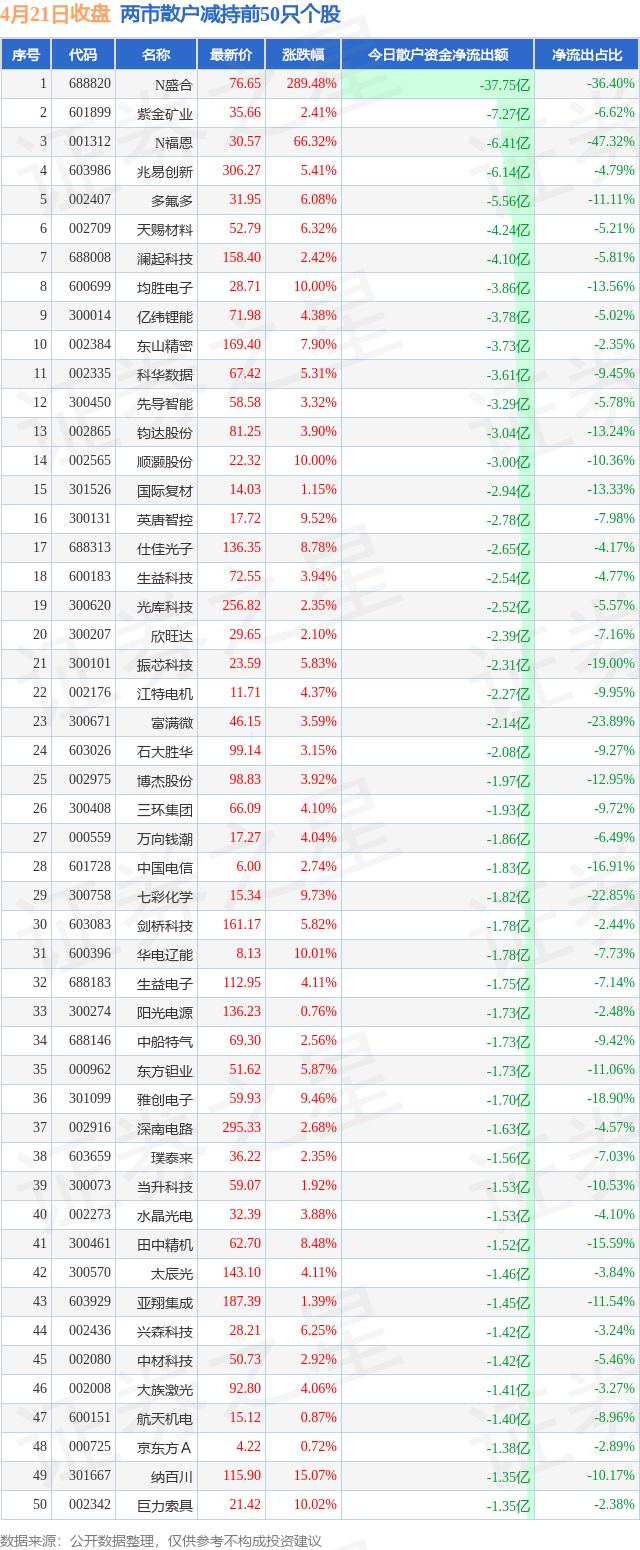Select stock code 301526
The width and height of the screenshot is (640, 1550).
pyautogui.click(x=91, y=490)
